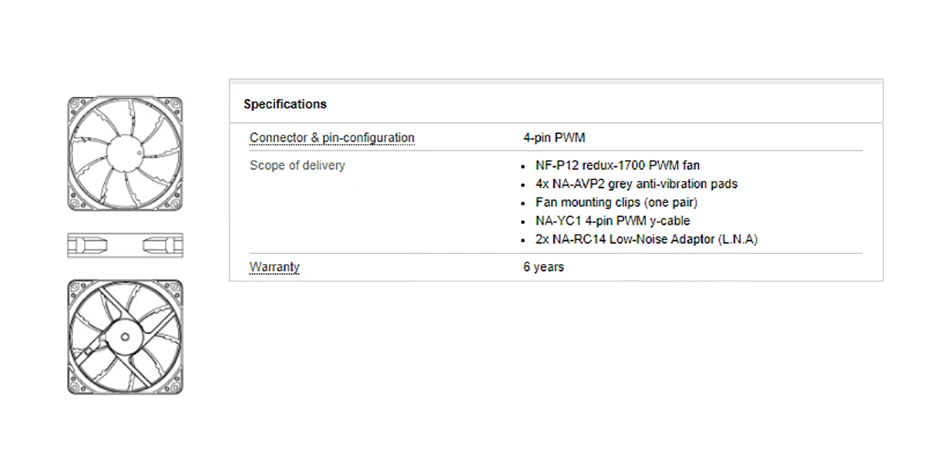Select the NA-AVP2 anti-vibration pads item
930x457 pixels.
pos(636,184)
